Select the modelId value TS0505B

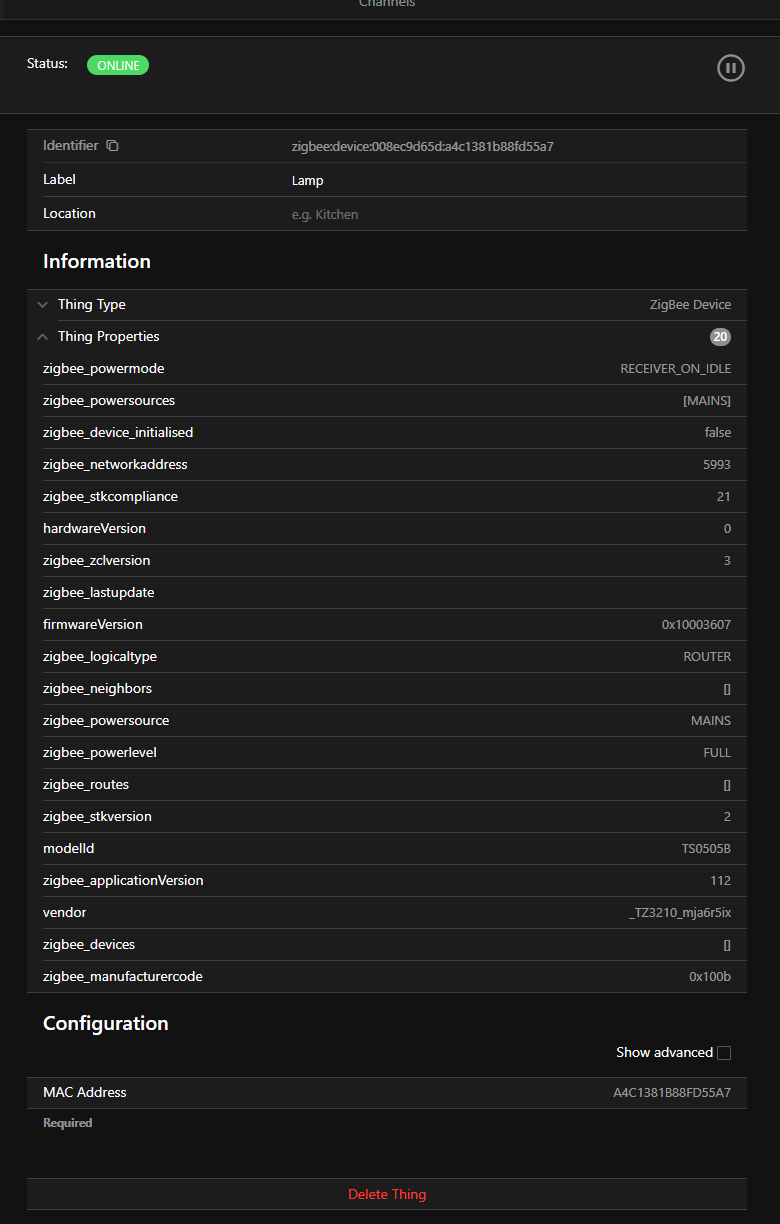706,849
